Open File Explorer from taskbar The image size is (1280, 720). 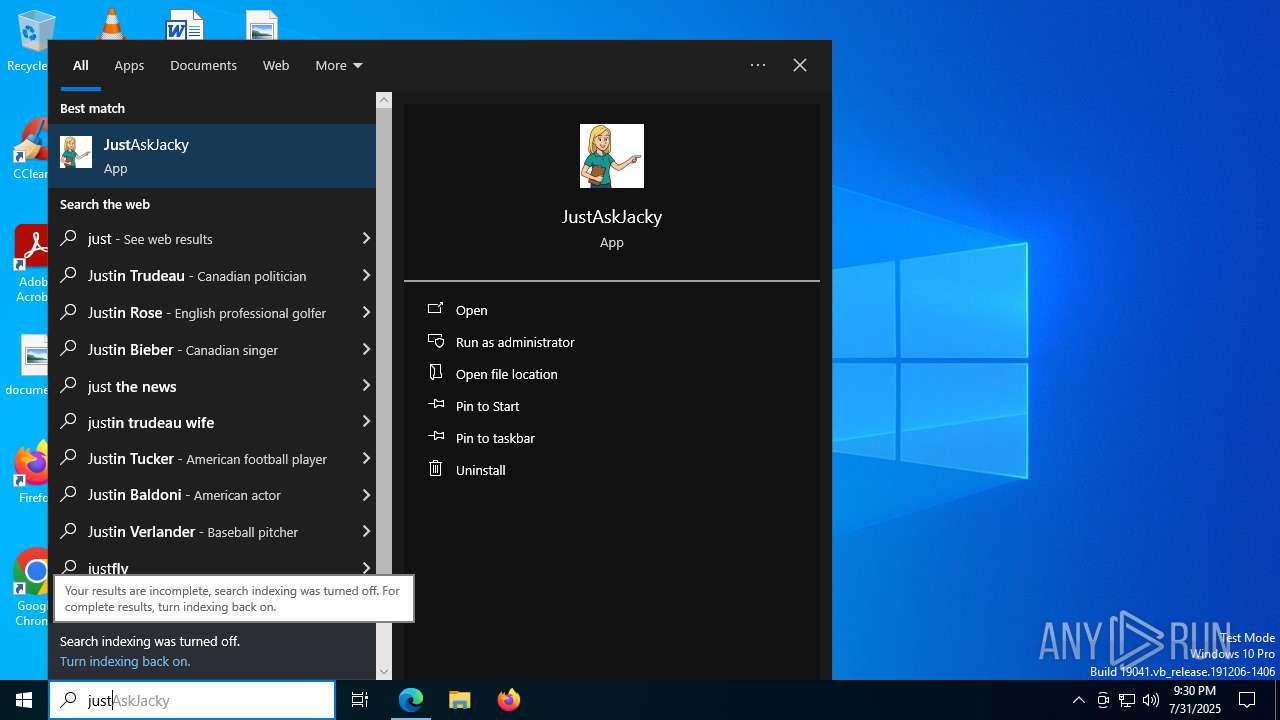459,700
